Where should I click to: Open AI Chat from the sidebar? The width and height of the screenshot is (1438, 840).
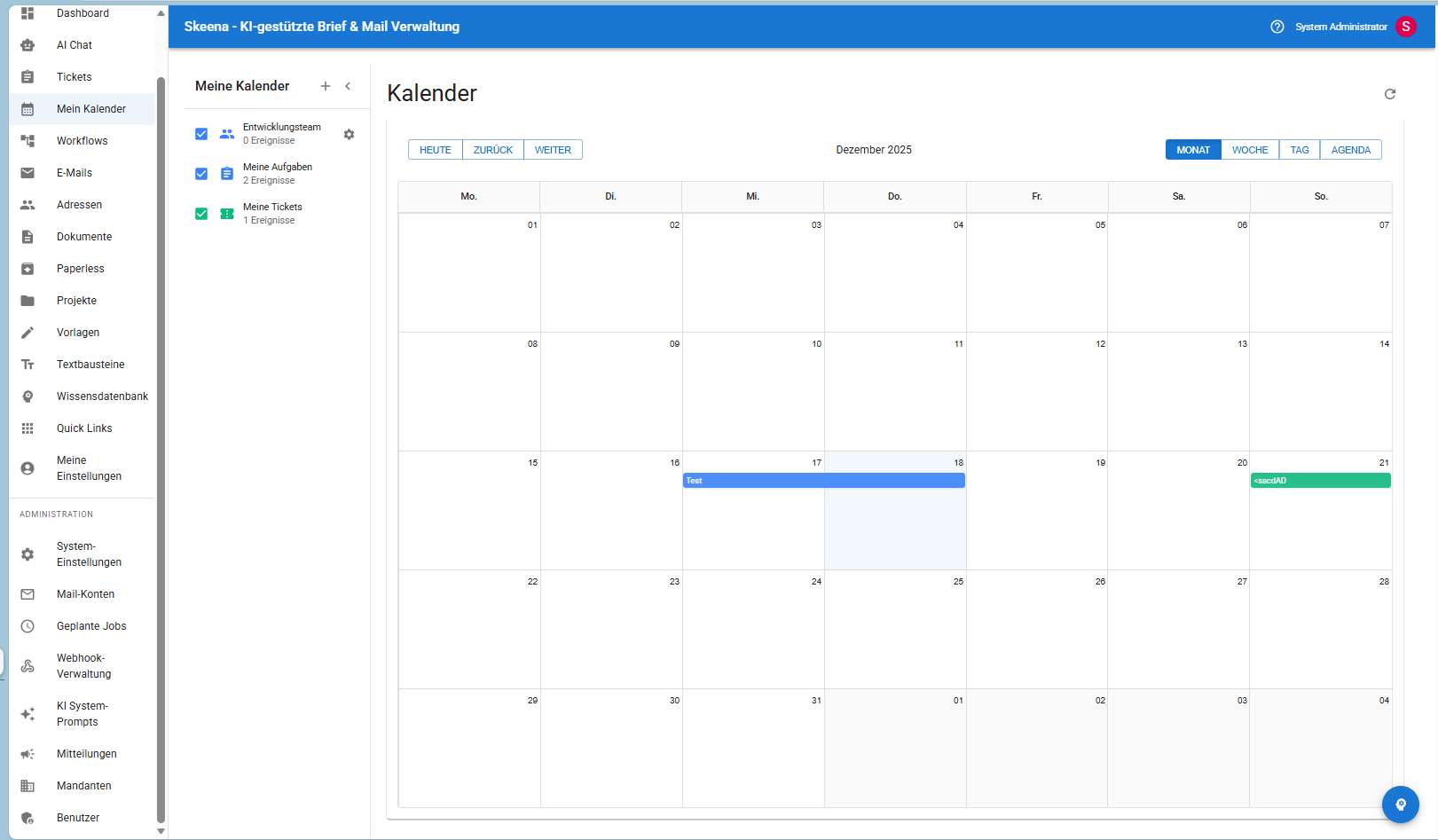click(x=73, y=44)
